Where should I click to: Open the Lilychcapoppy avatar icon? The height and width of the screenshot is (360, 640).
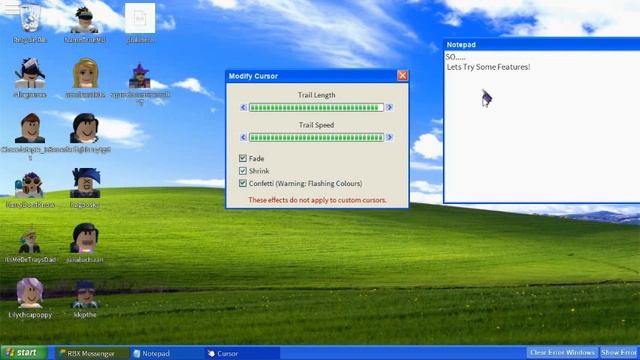pos(30,293)
